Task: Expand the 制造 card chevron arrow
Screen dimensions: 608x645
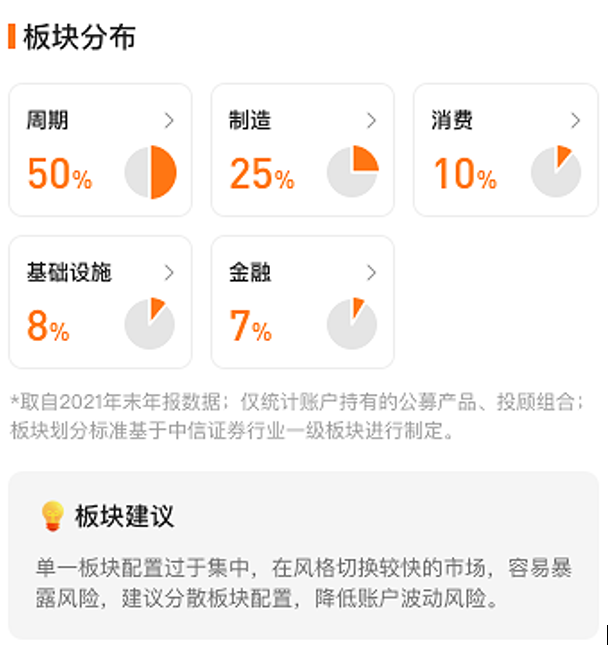Action: pyautogui.click(x=372, y=121)
